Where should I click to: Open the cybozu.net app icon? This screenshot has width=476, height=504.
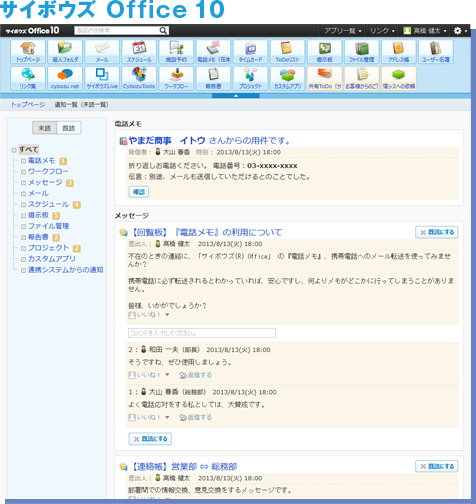click(x=65, y=78)
